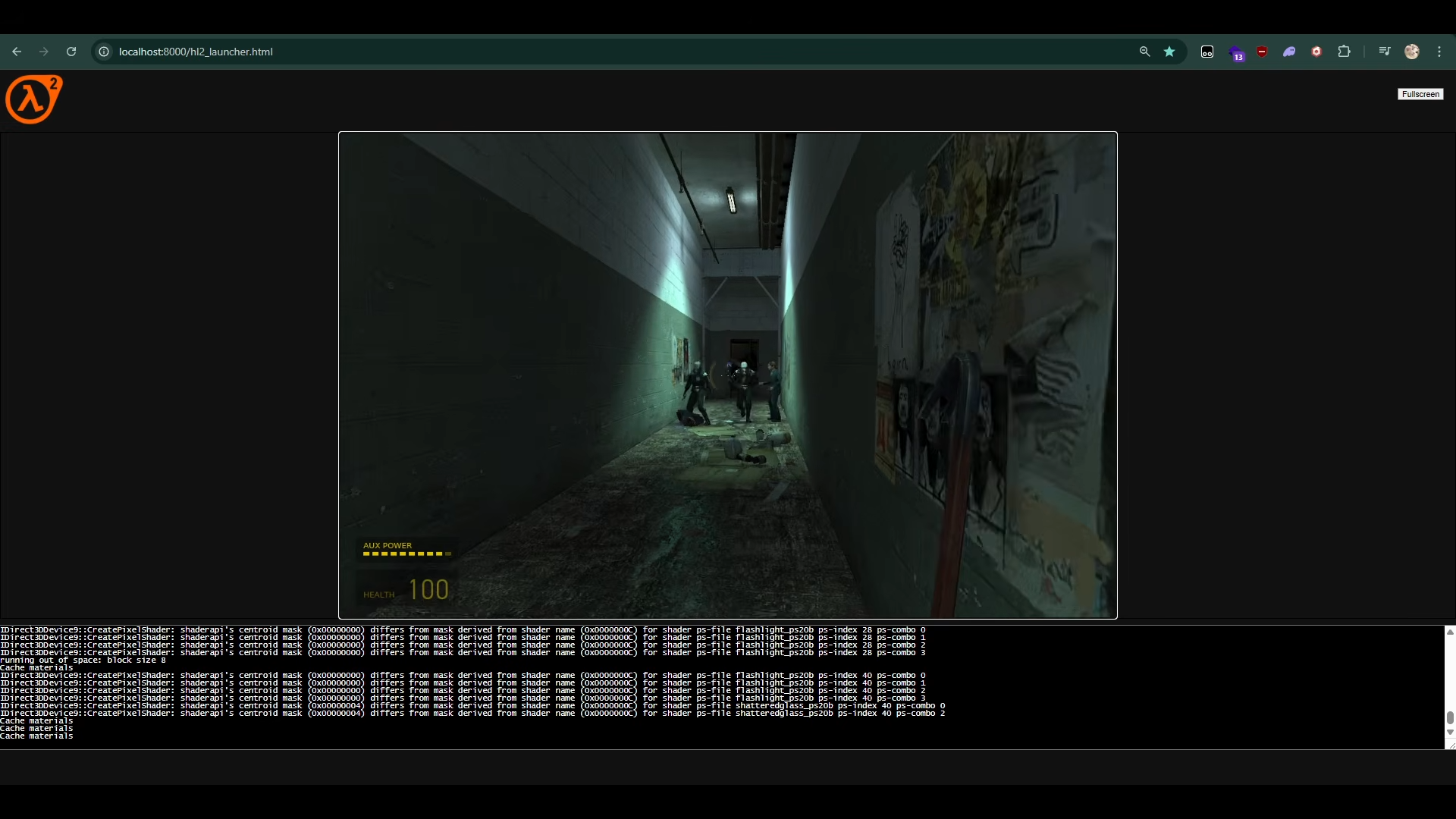Open the browser profile avatar
Viewport: 1456px width, 819px height.
coord(1412,52)
